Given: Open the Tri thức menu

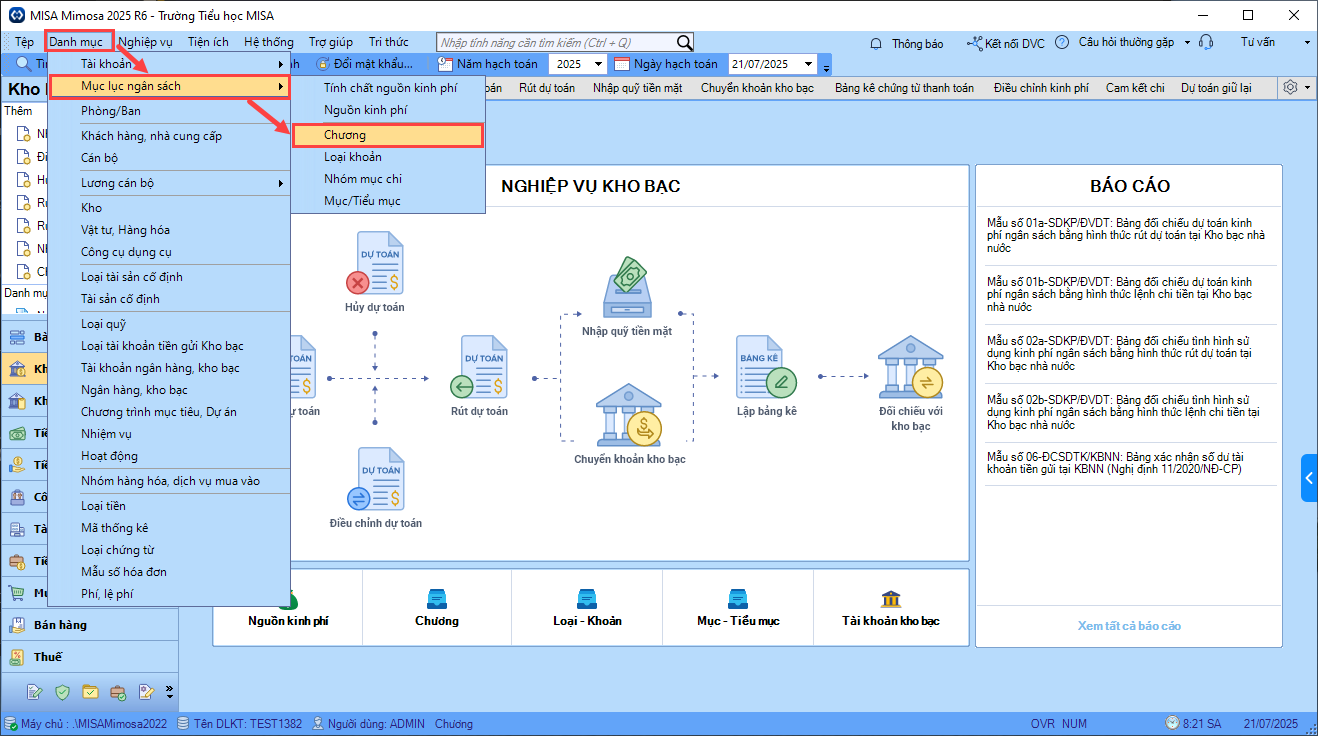Looking at the screenshot, I should (x=389, y=42).
